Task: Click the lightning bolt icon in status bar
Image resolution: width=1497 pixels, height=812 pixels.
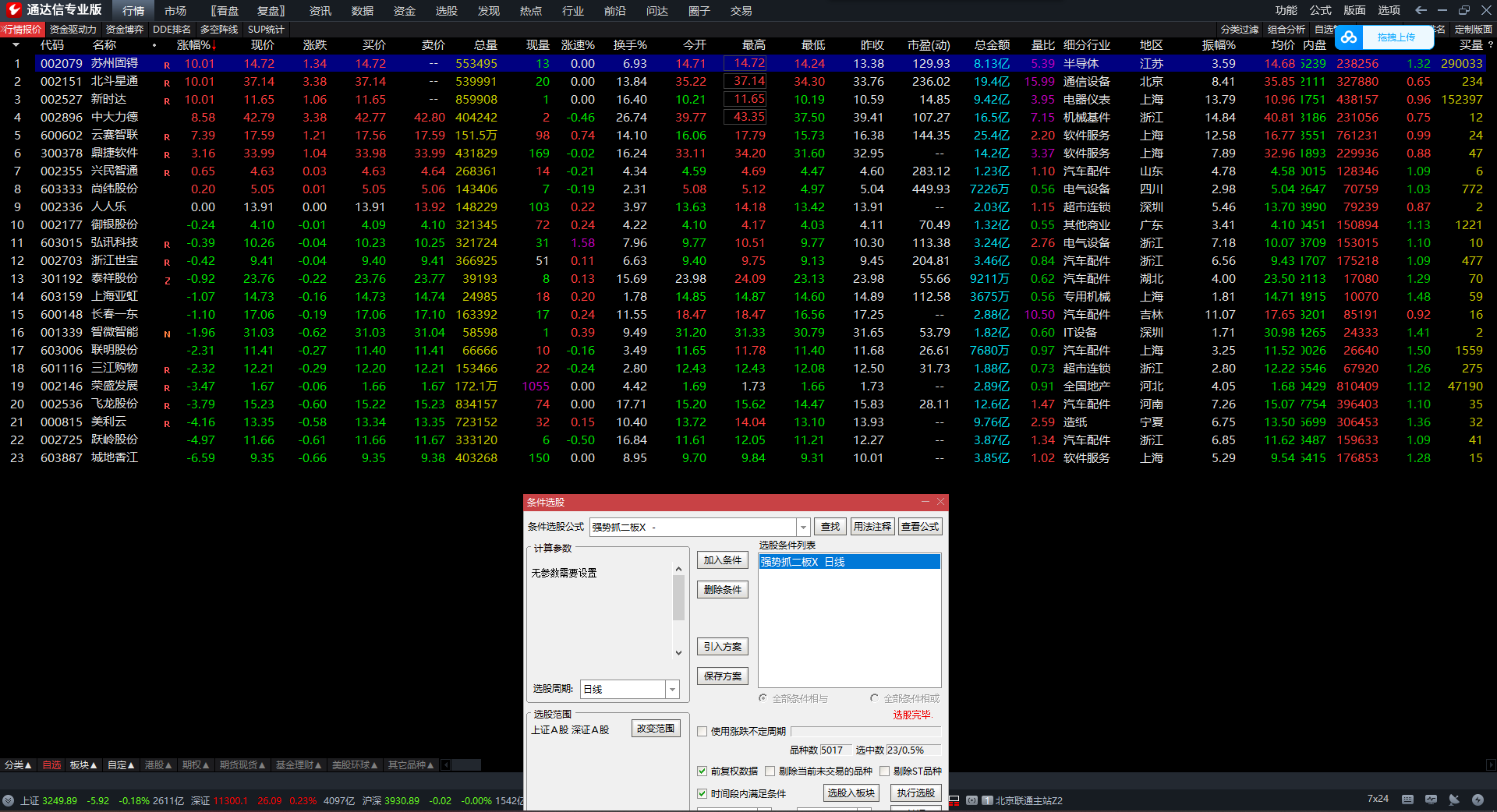Action: pos(1478,800)
